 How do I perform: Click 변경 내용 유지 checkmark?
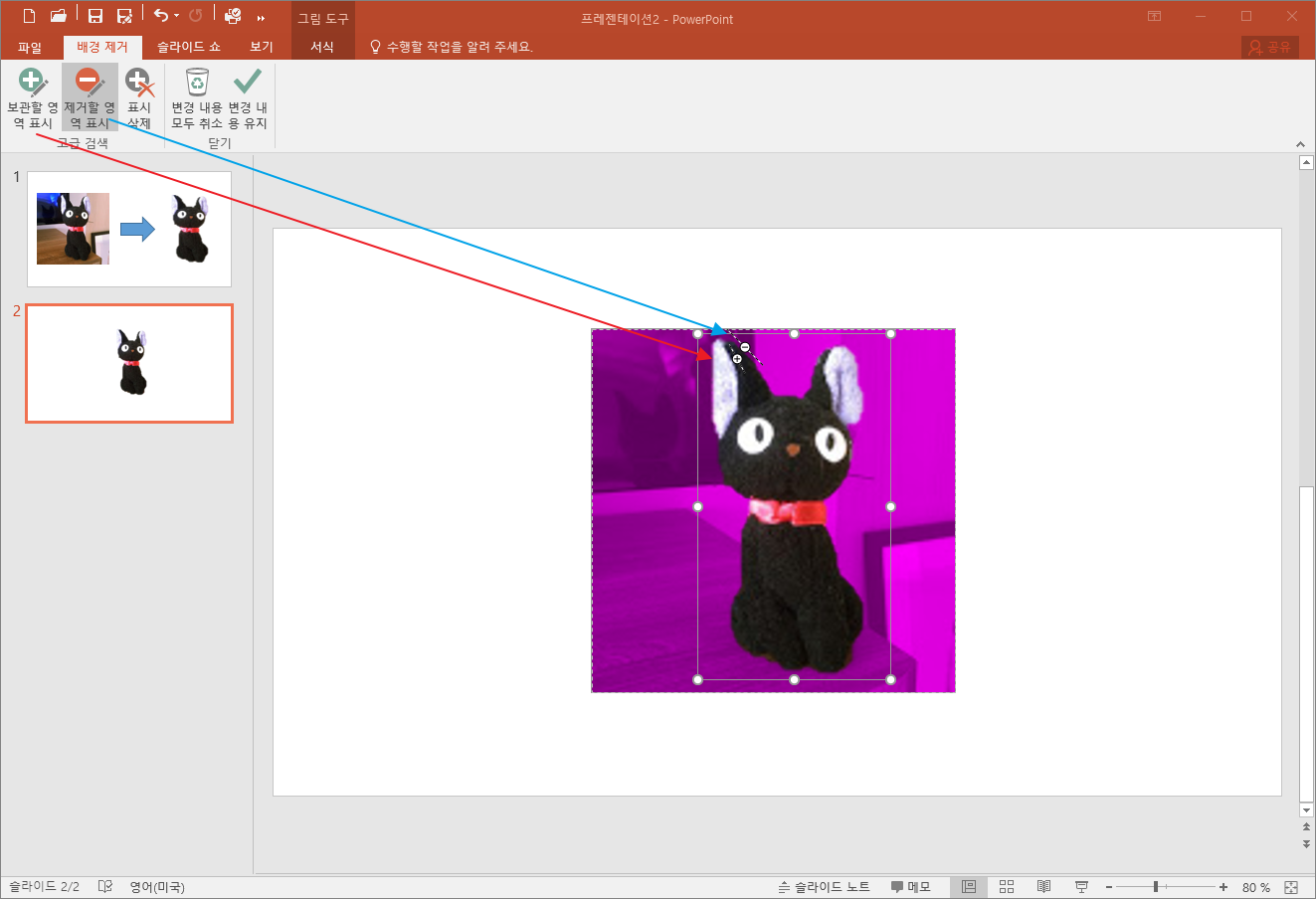click(248, 98)
